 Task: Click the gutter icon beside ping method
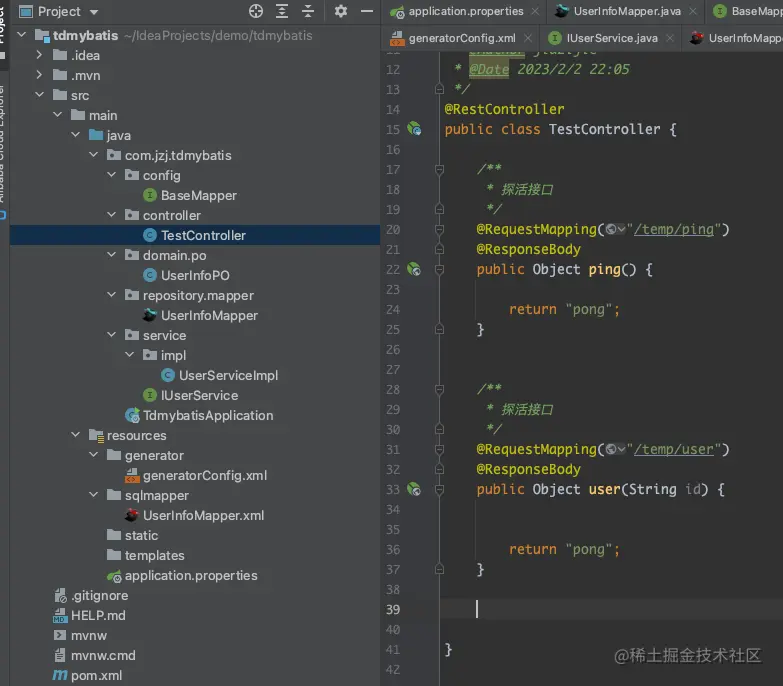click(414, 269)
